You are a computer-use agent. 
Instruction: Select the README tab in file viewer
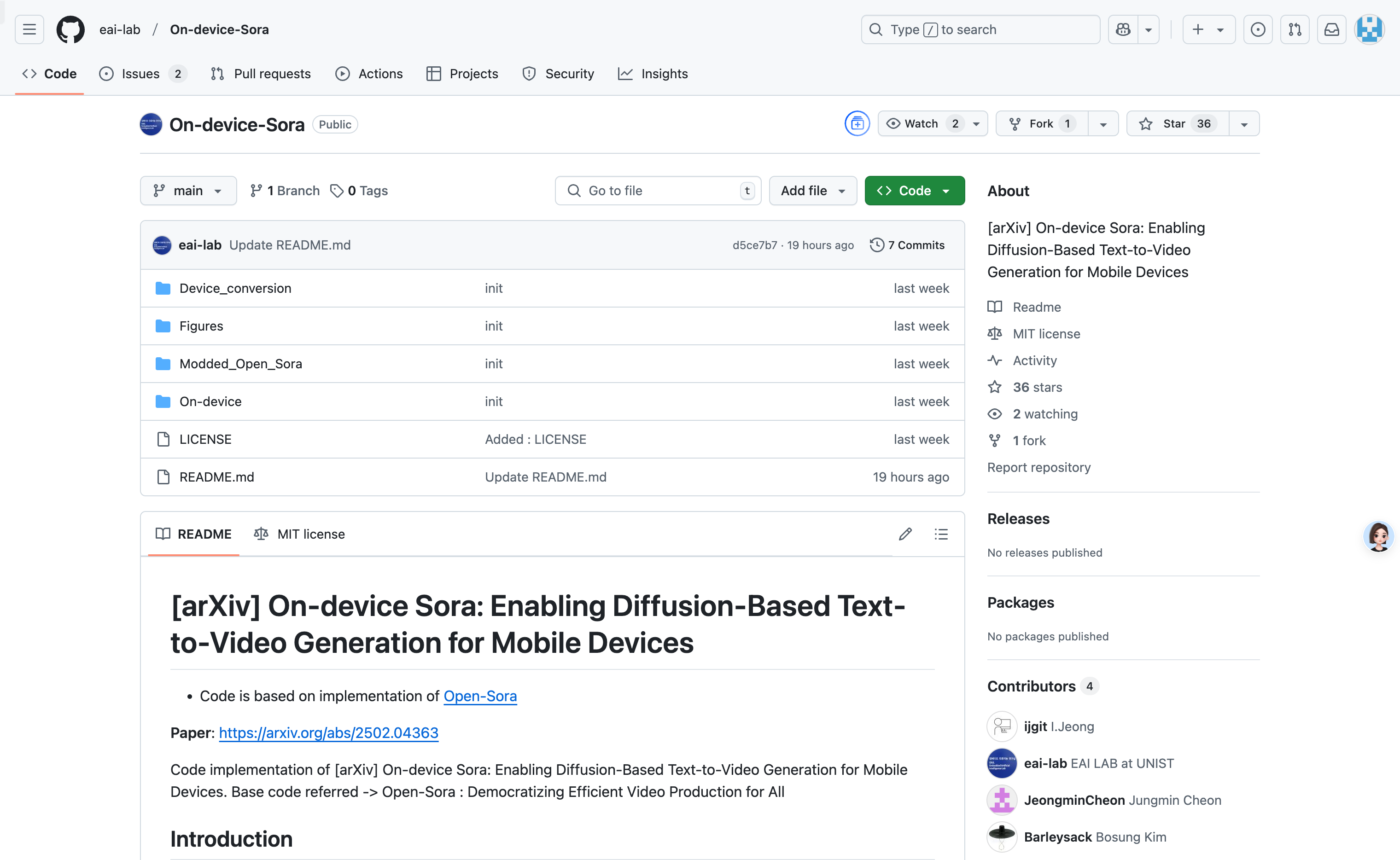(193, 534)
